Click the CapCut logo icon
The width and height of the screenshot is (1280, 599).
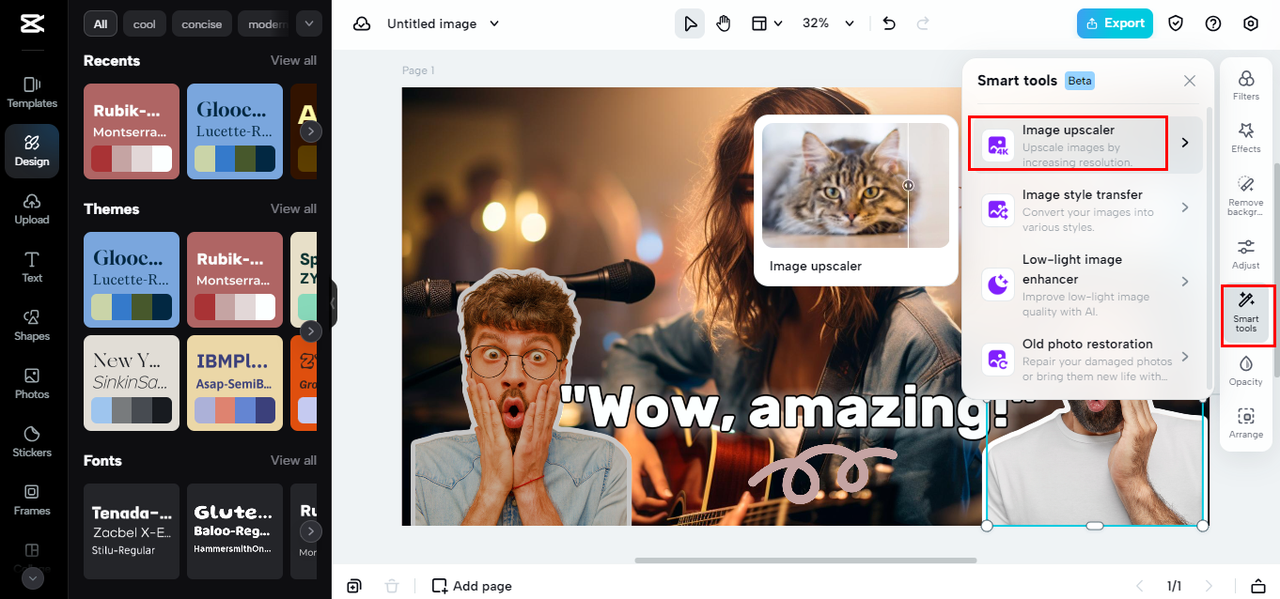32,24
